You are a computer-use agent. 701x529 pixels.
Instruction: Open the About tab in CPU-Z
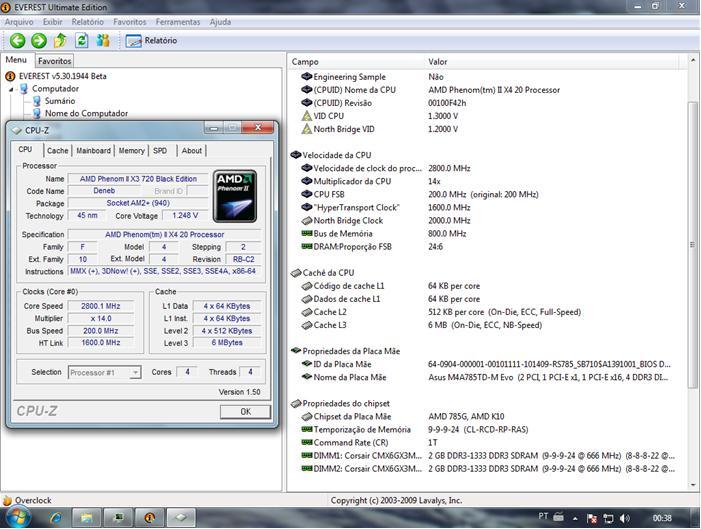[192, 151]
